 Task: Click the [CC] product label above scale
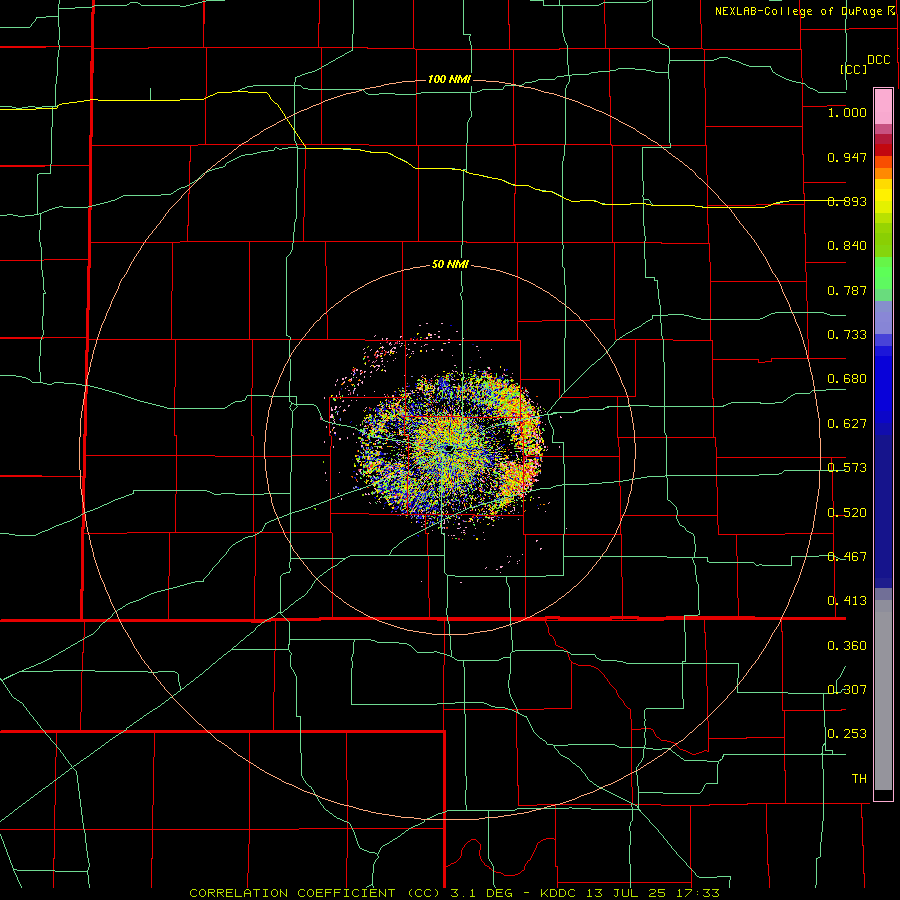point(854,69)
